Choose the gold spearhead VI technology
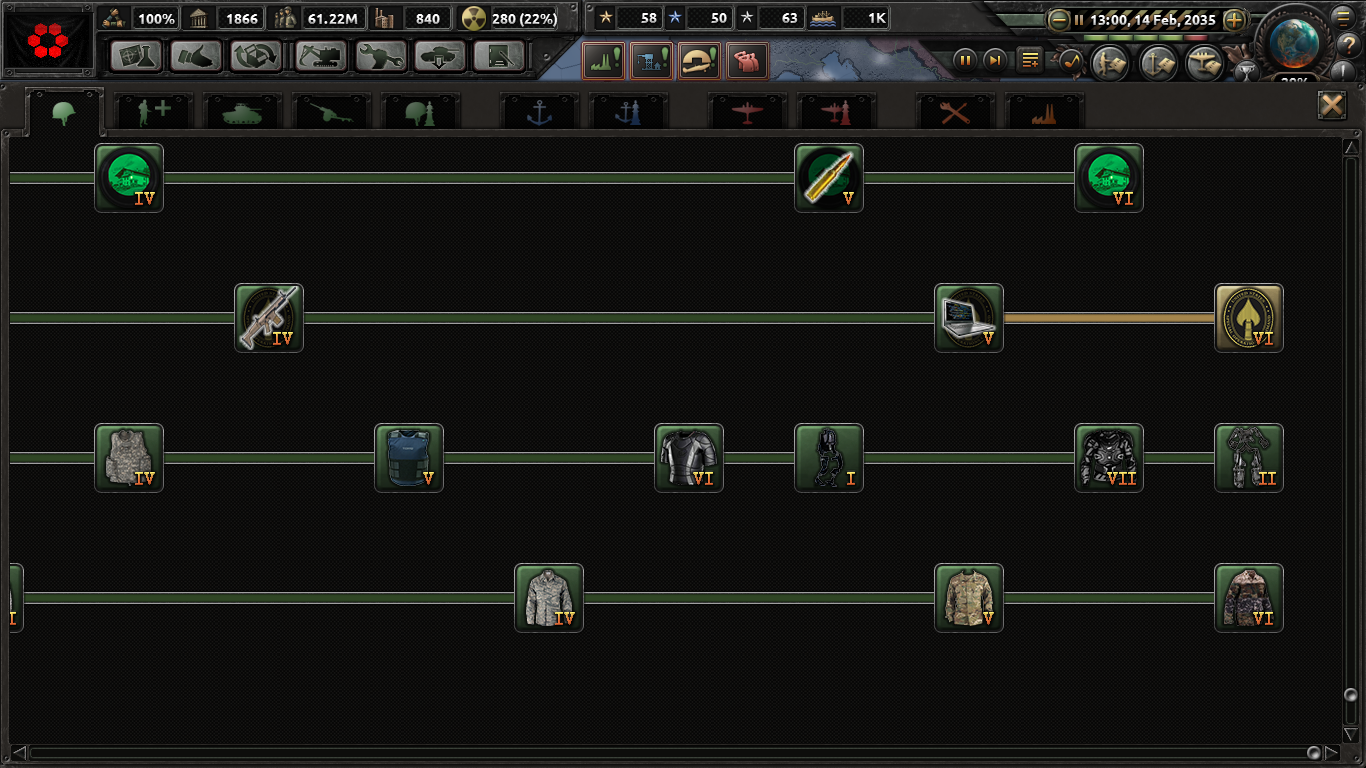Screen dimensions: 1366x768 (1249, 318)
